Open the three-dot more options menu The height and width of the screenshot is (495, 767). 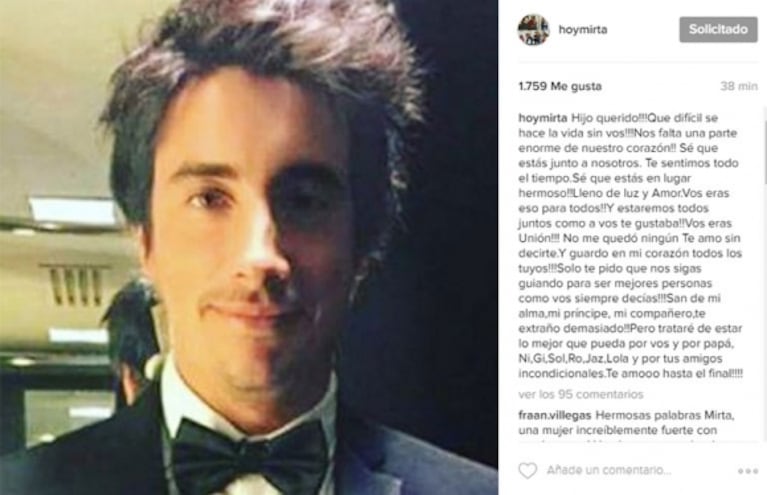748,471
